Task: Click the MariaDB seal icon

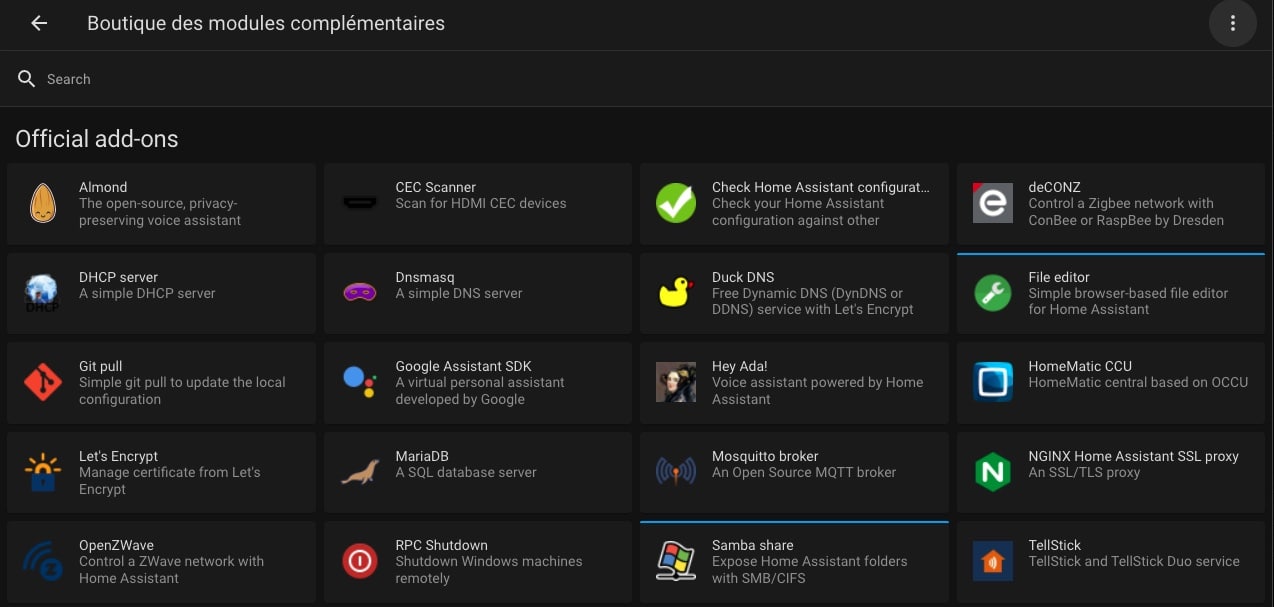Action: (x=359, y=472)
